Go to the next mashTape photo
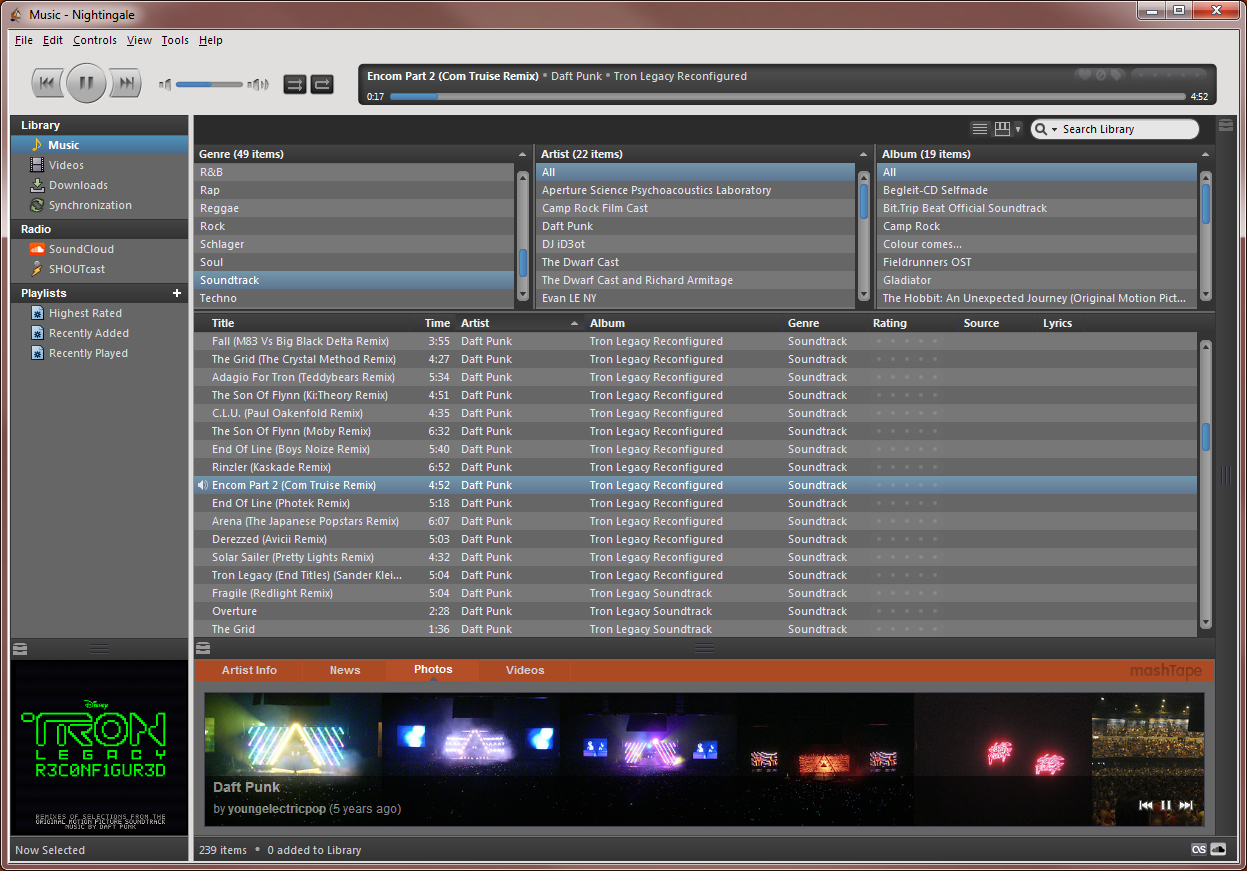The width and height of the screenshot is (1247, 871). click(x=1186, y=805)
